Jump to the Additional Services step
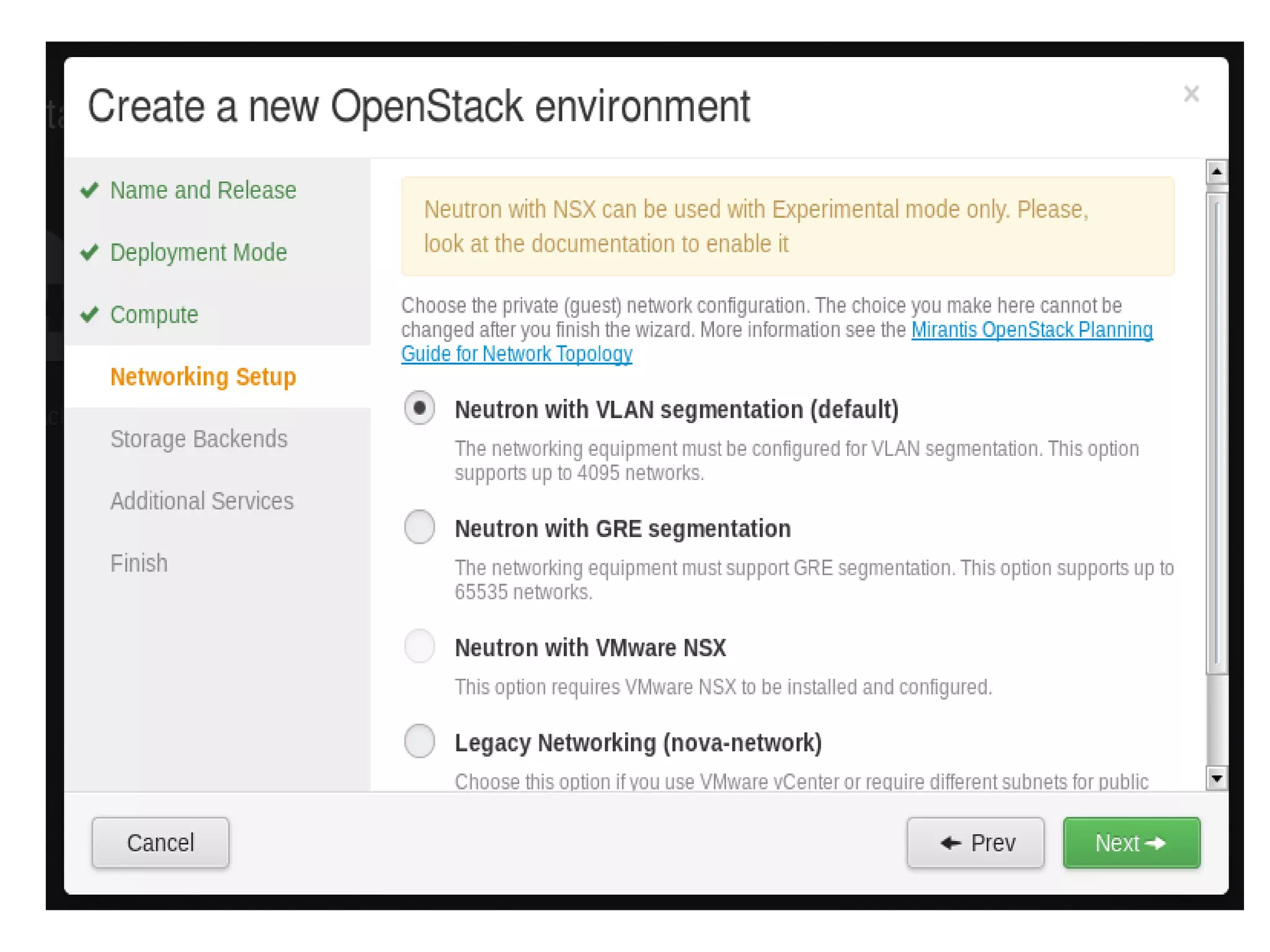This screenshot has height=952, width=1270. click(202, 501)
